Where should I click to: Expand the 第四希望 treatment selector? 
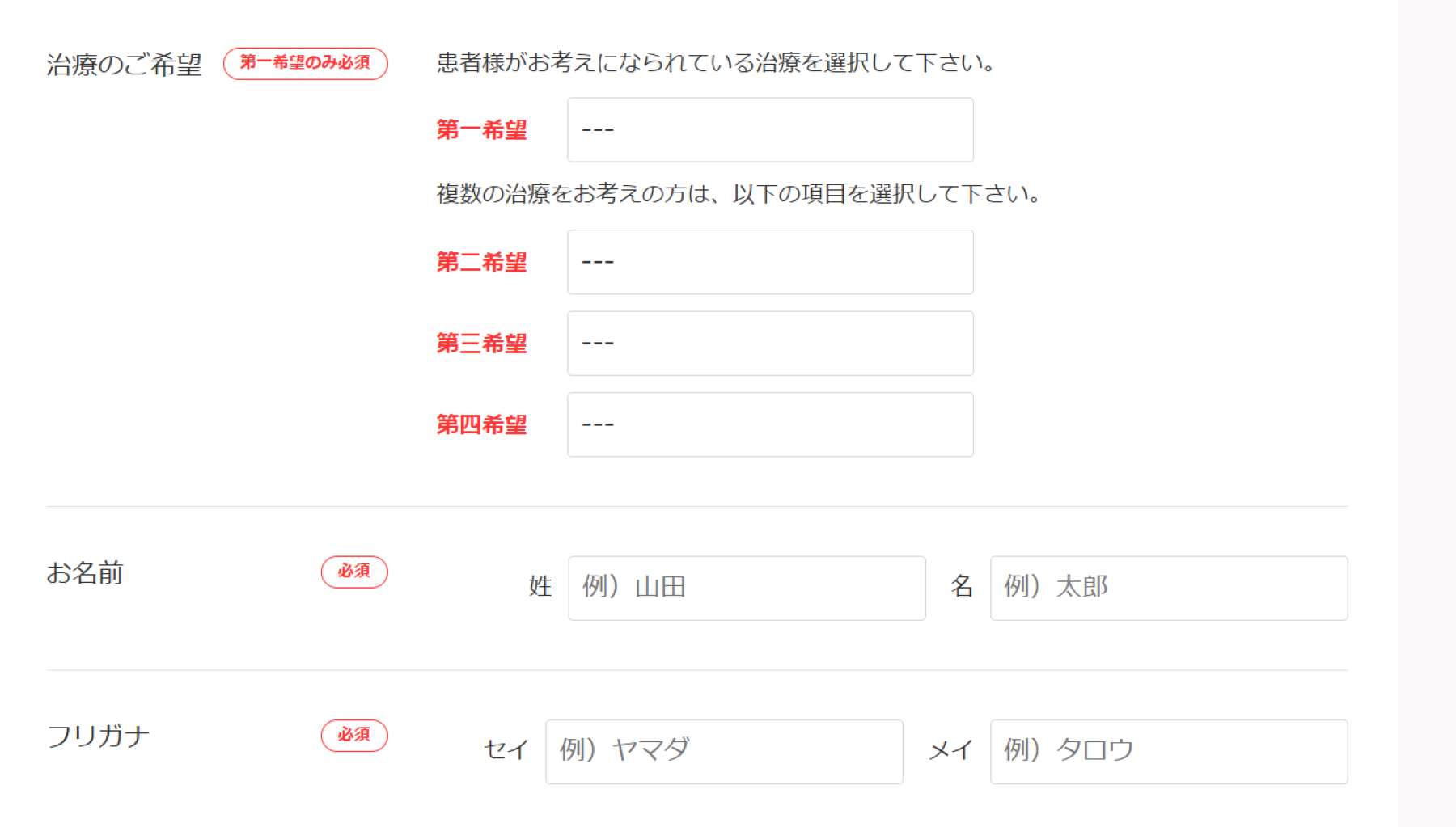pyautogui.click(x=769, y=424)
